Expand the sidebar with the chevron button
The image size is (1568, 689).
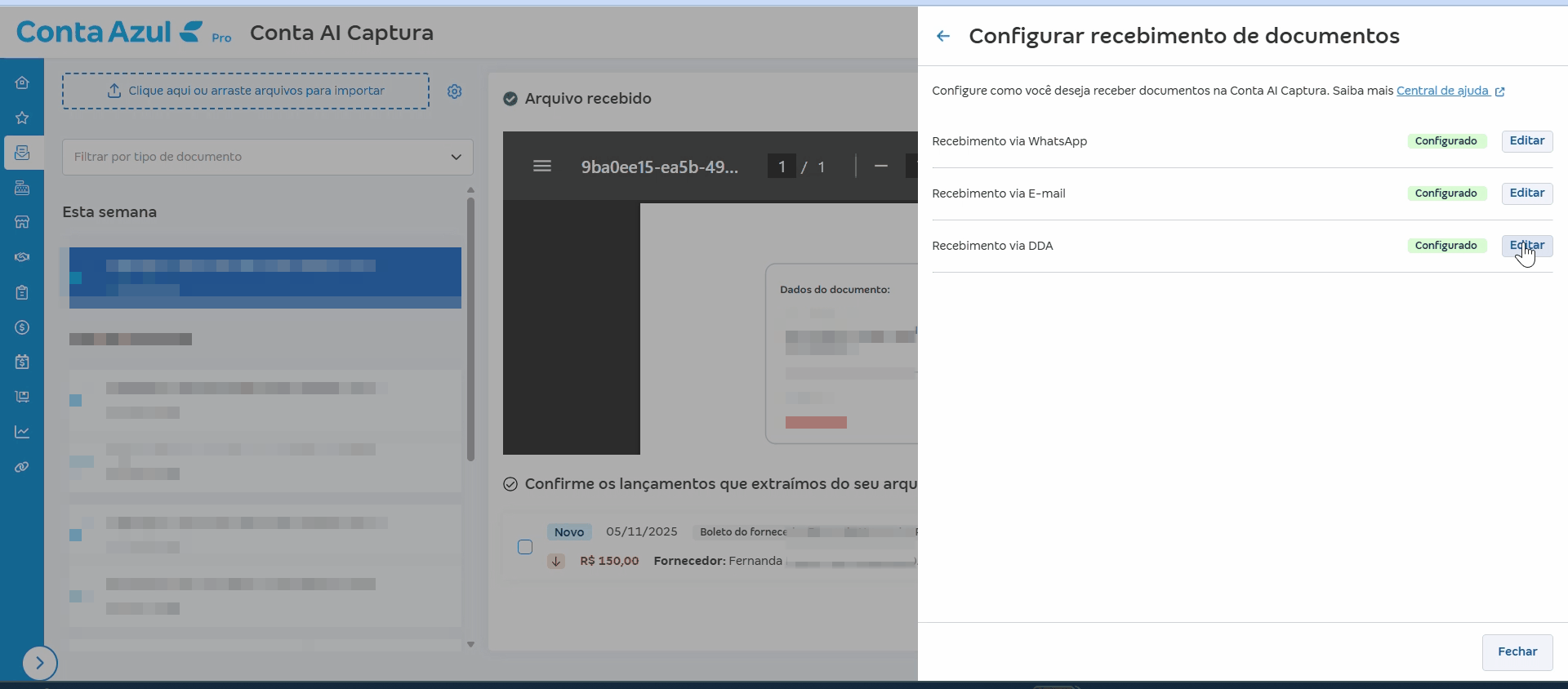pos(40,663)
